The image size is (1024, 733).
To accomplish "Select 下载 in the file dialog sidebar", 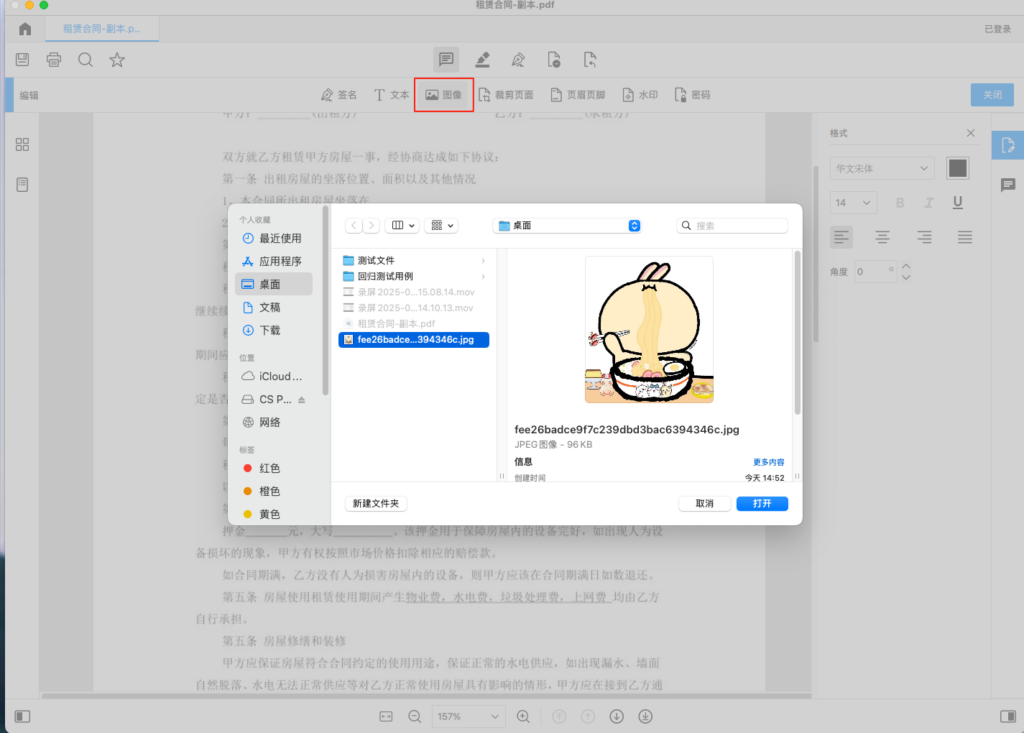I will [x=269, y=330].
